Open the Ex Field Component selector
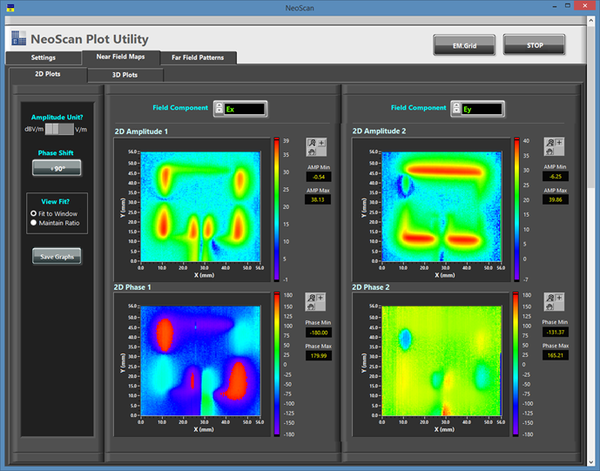This screenshot has width=600, height=471. coord(238,108)
